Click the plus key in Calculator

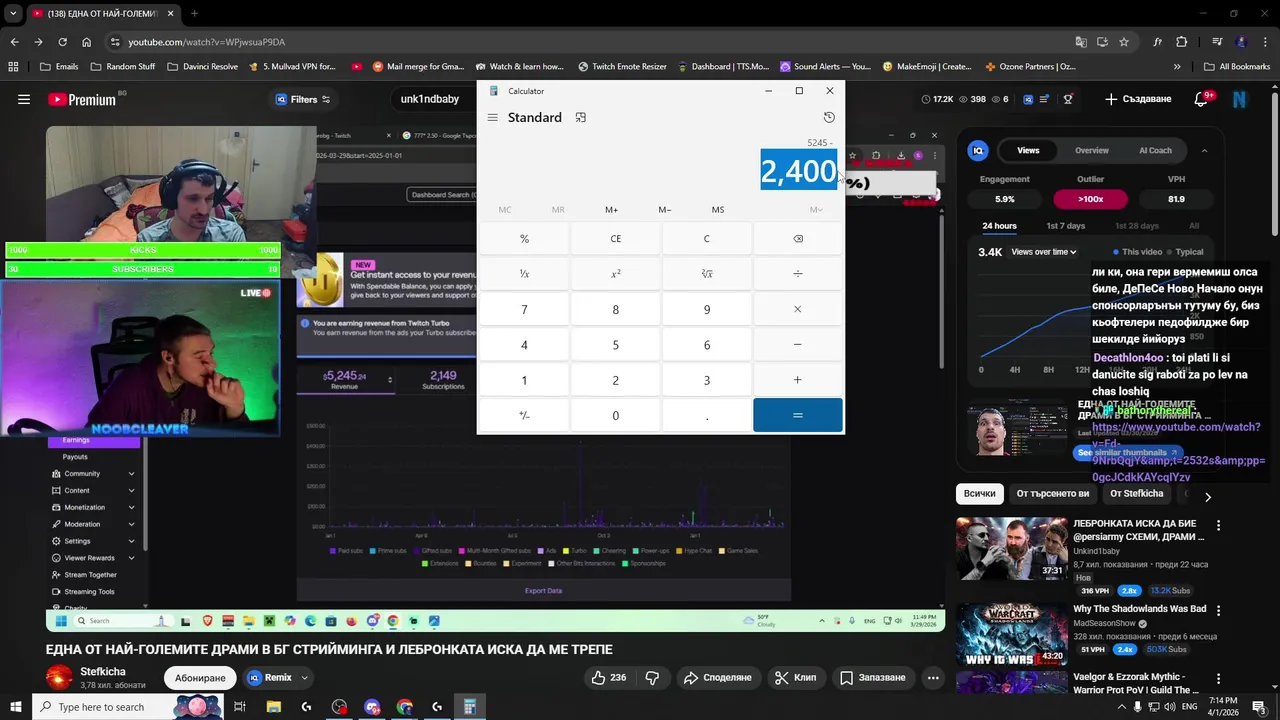pos(797,380)
